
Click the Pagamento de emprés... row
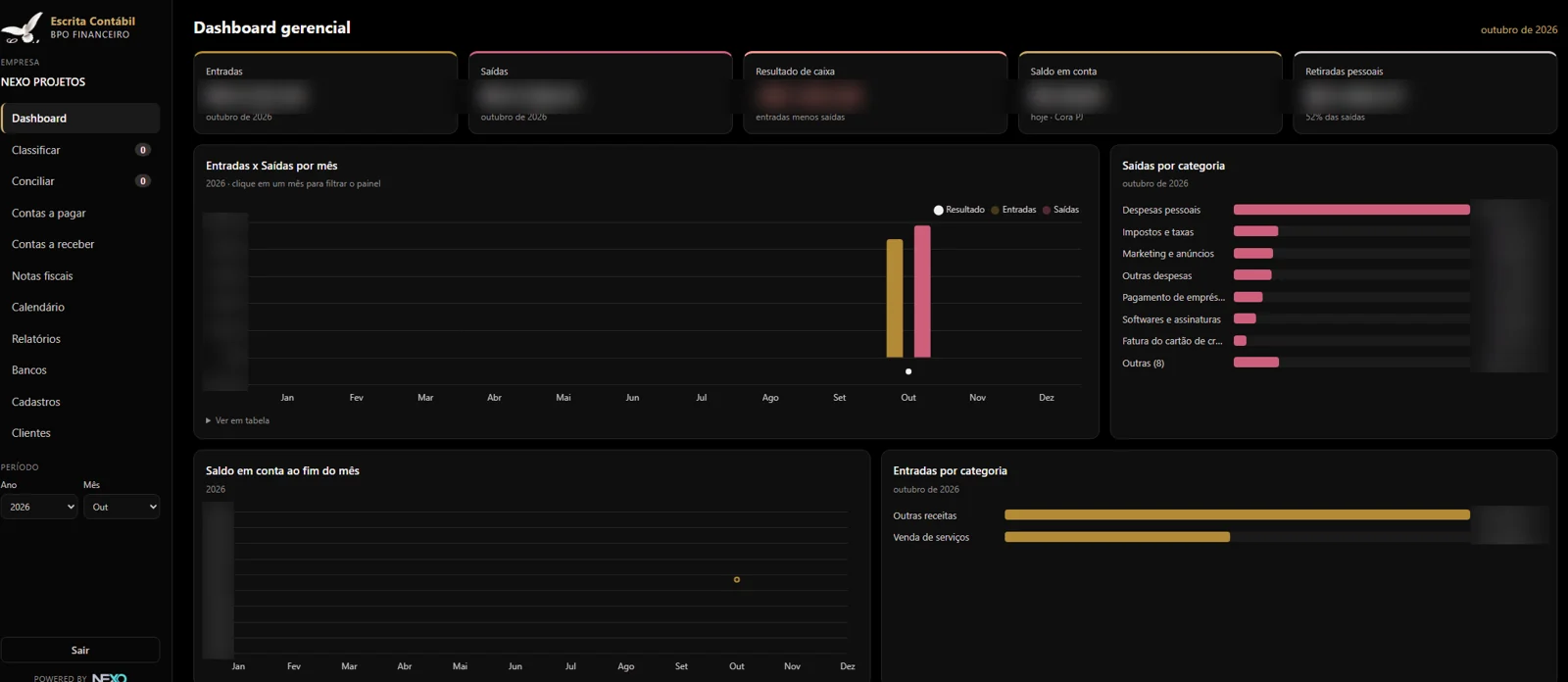(1334, 297)
